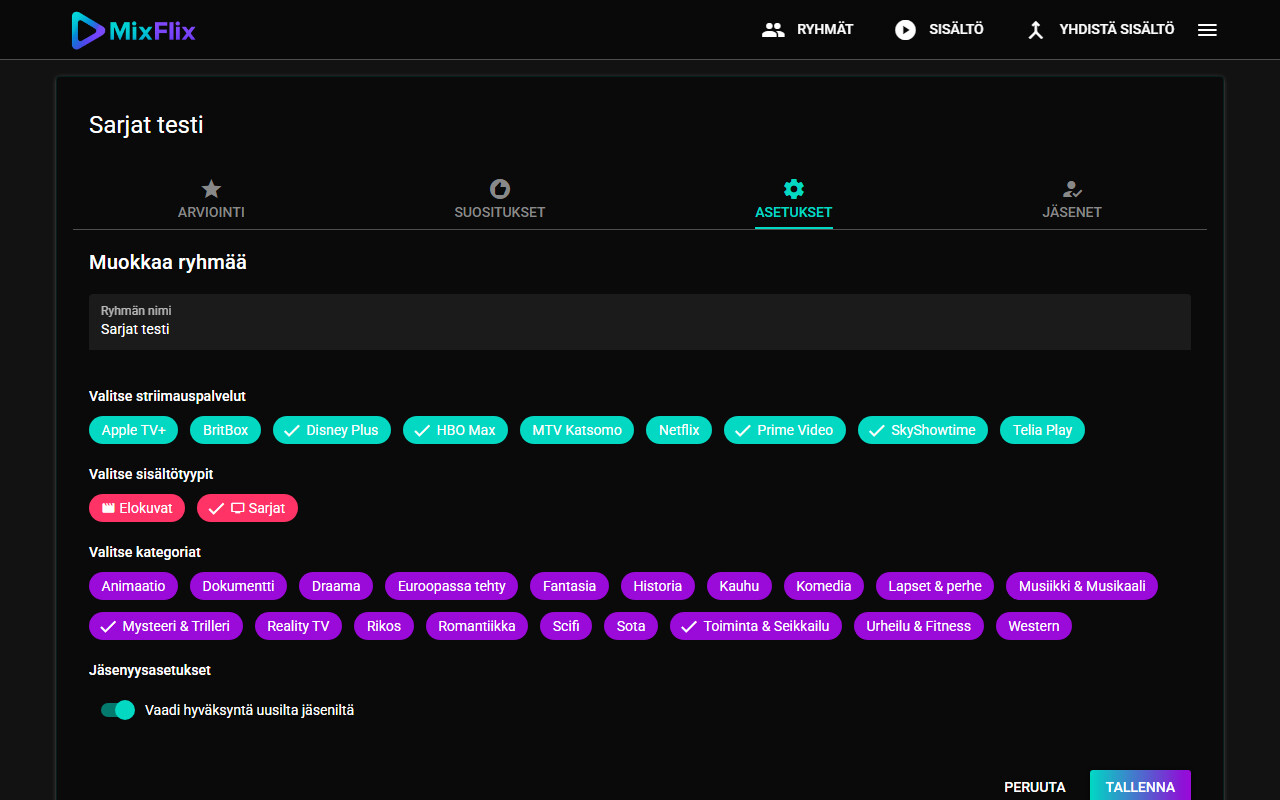
Task: Select the Scifi category chip
Action: point(566,626)
